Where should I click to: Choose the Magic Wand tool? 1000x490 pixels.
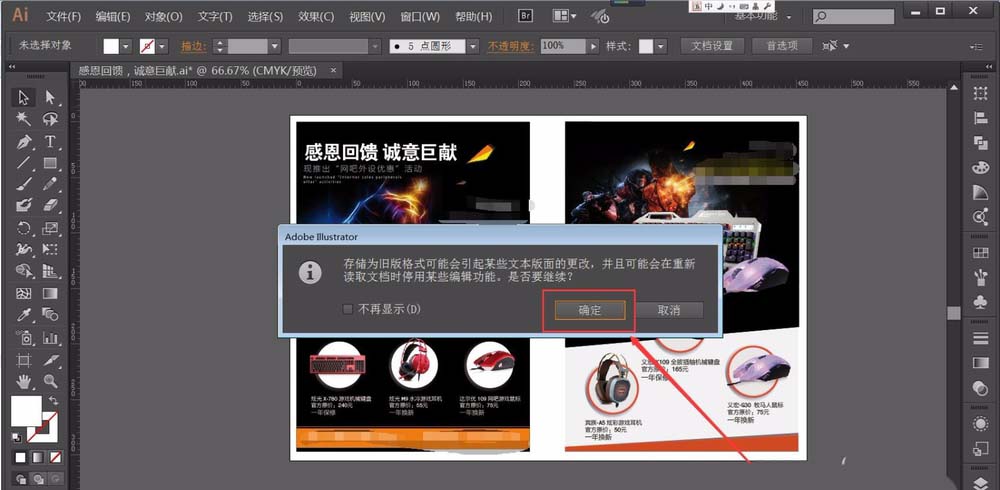(x=23, y=119)
